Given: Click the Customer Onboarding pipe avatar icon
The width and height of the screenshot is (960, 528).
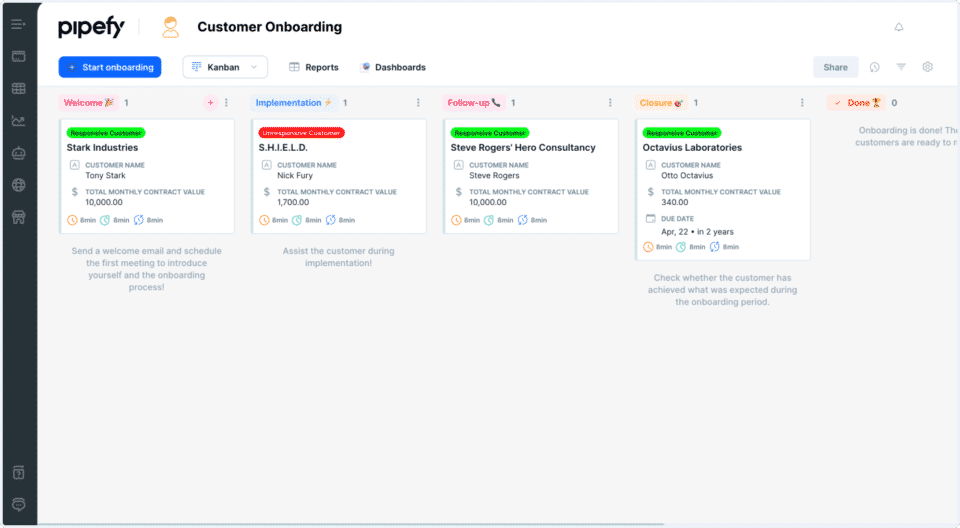Looking at the screenshot, I should 170,28.
